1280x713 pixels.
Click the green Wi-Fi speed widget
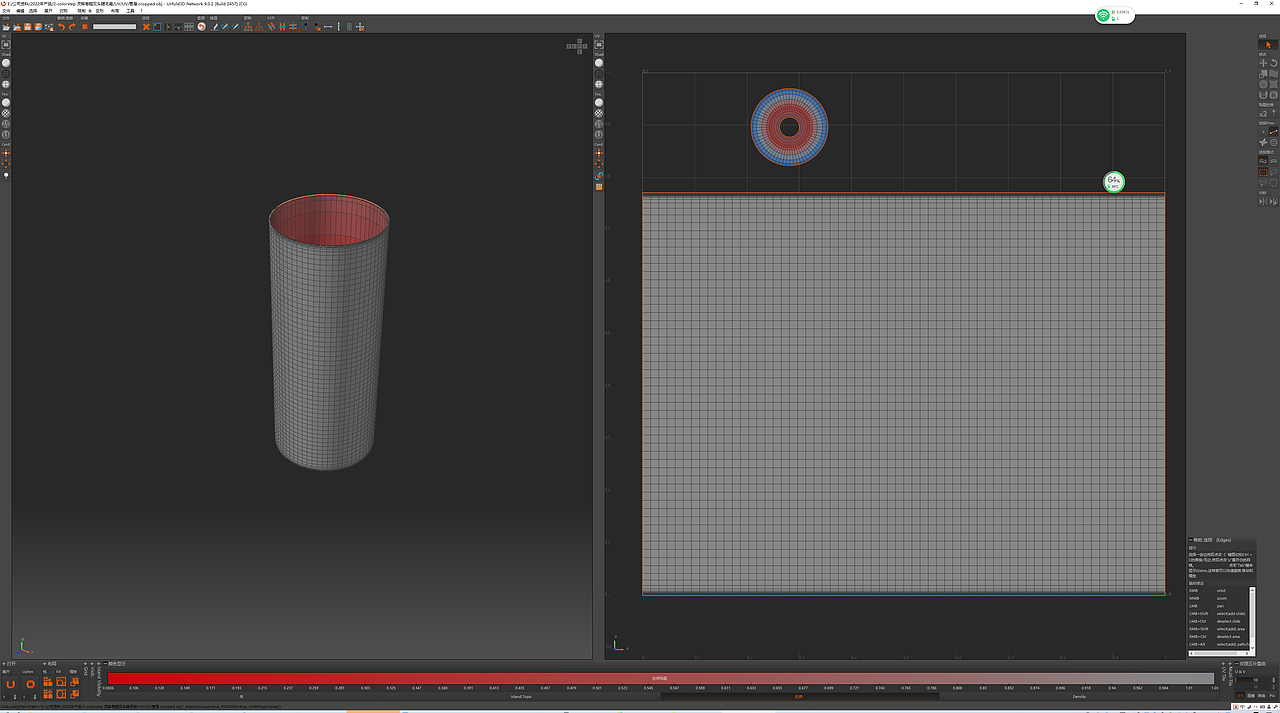tap(1113, 15)
